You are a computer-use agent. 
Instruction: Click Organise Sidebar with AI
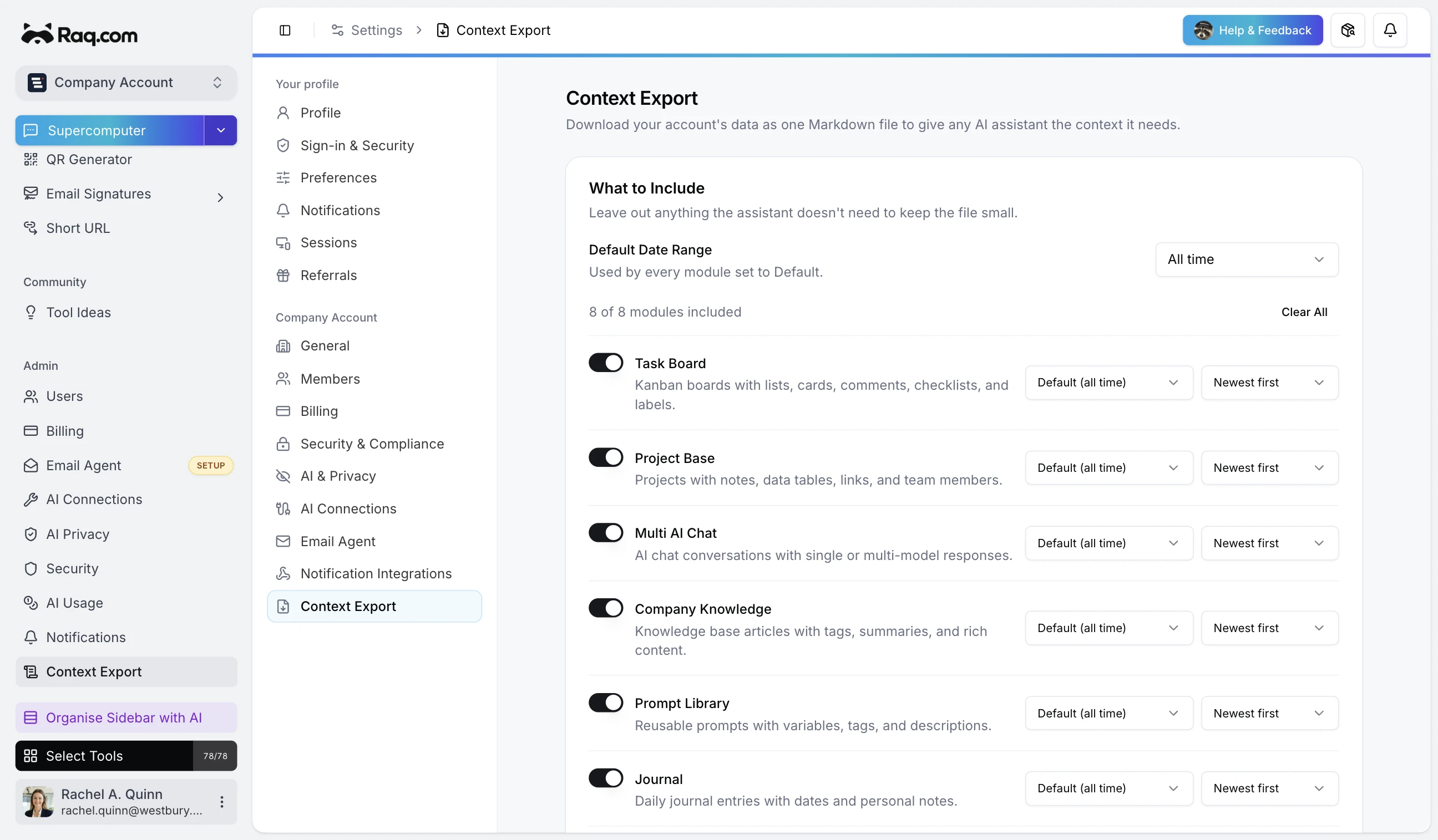point(125,717)
